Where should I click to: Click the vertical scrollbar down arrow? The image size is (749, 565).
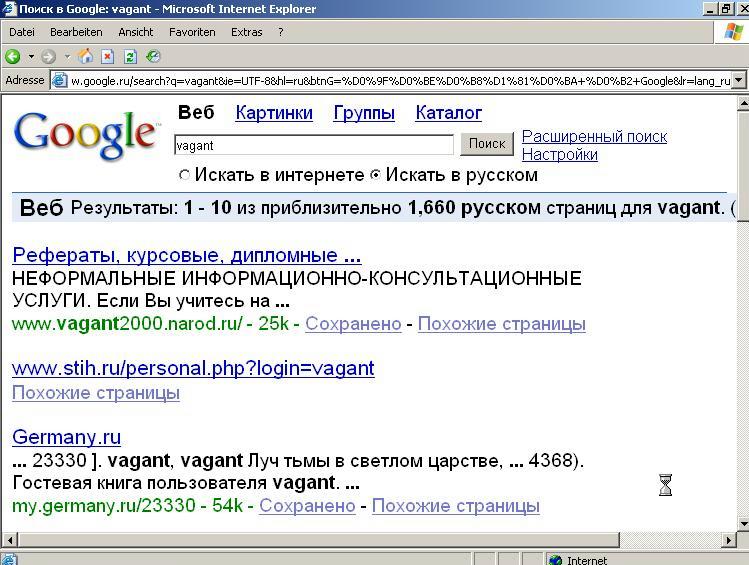743,523
